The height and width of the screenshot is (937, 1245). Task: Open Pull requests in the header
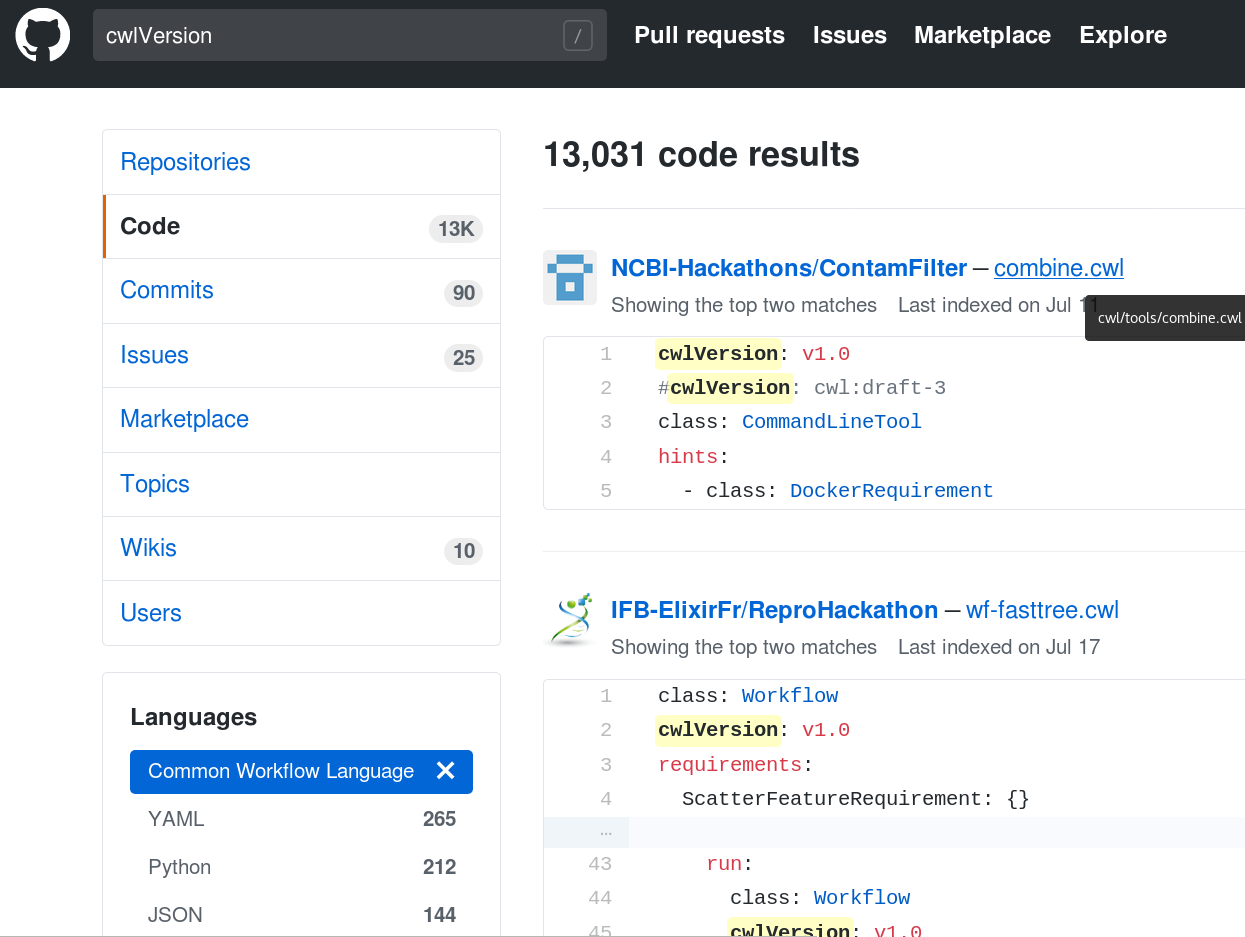(x=709, y=35)
